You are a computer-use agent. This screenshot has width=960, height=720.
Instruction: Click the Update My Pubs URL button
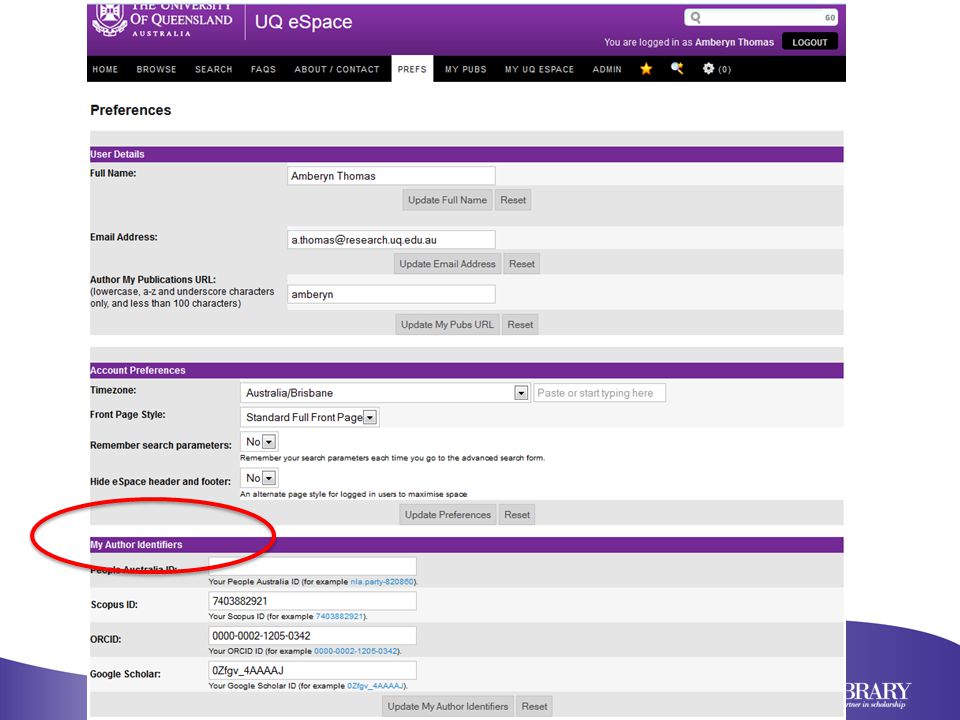[x=447, y=324]
